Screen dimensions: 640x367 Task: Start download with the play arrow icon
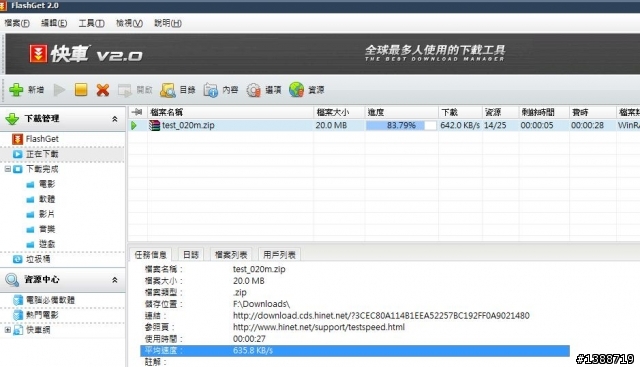coord(60,90)
